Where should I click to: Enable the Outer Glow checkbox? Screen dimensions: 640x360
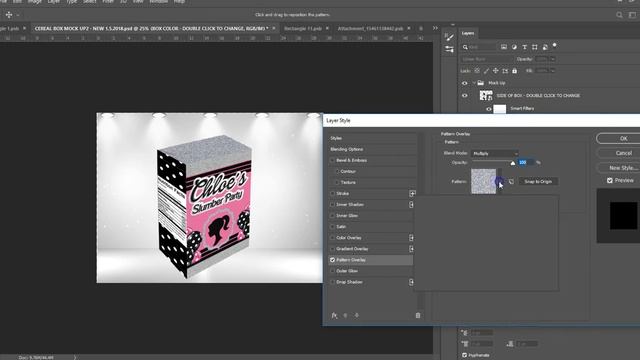pos(332,271)
